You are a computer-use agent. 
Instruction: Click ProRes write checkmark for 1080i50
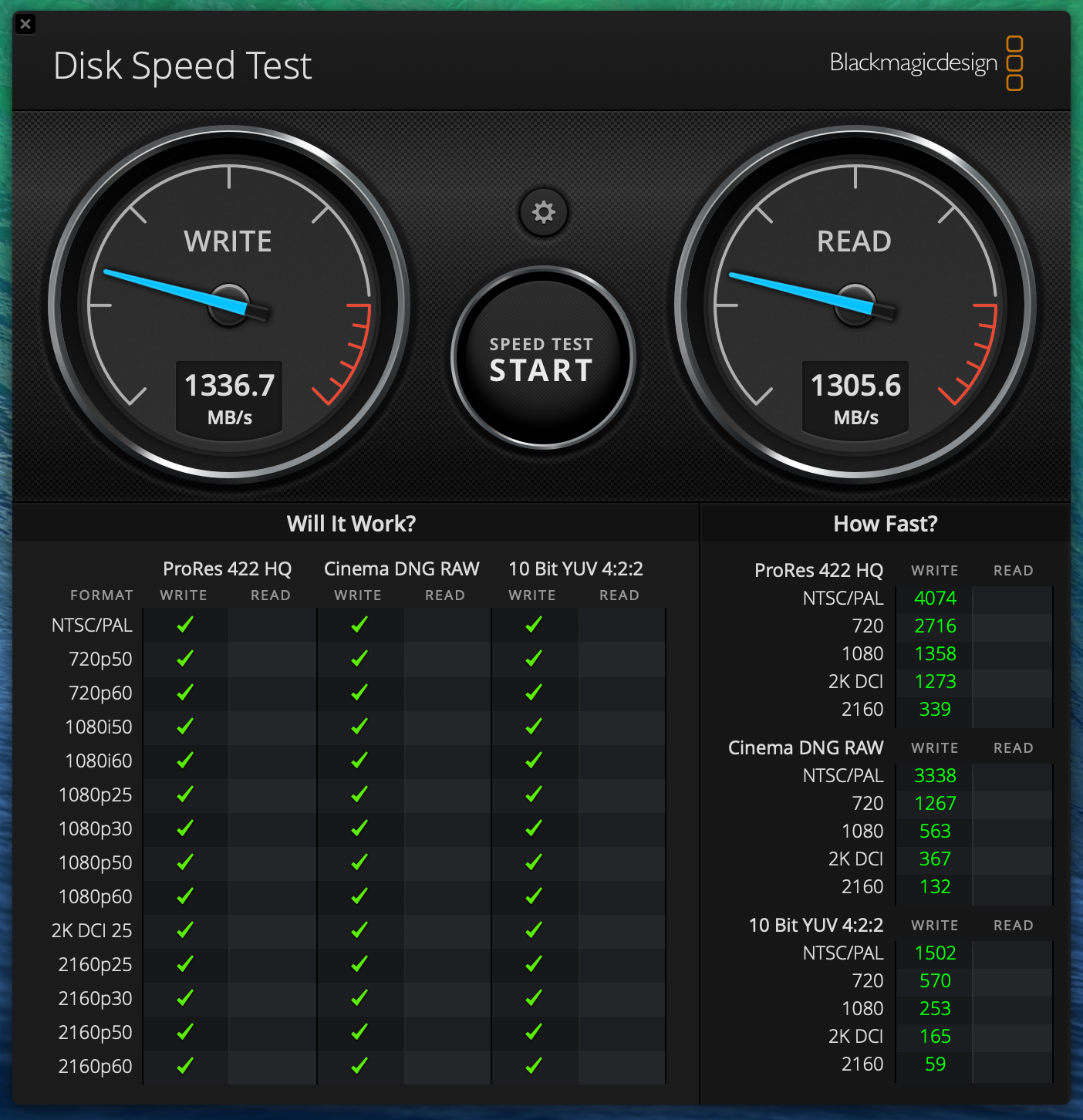(x=185, y=726)
